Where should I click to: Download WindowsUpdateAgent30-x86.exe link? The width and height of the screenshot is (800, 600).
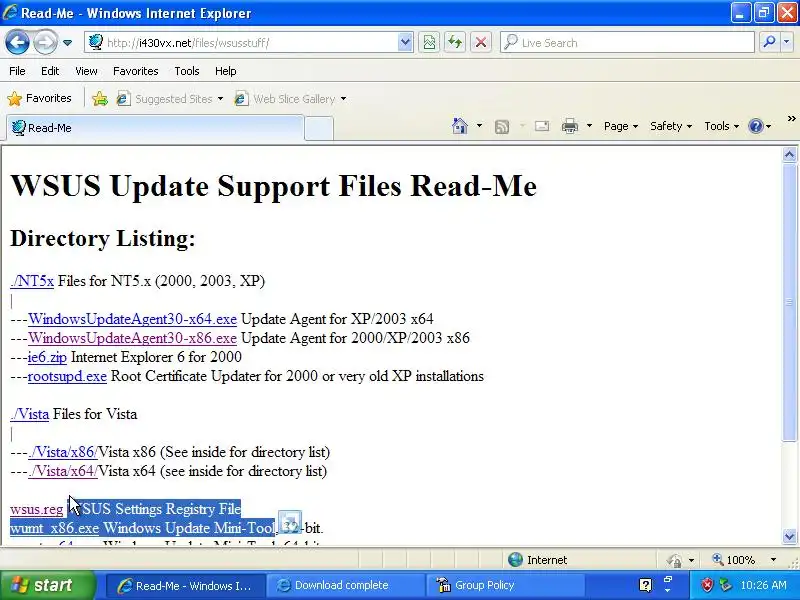pyautogui.click(x=132, y=338)
